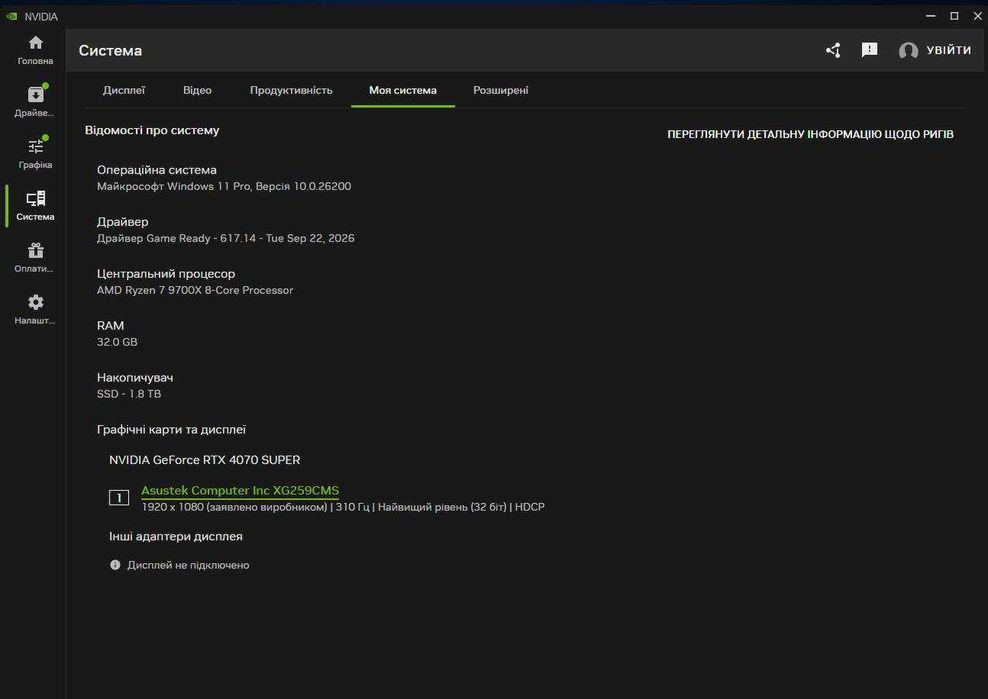Click AMD Ryzen 7 9700X processor text
988x699 pixels.
pyautogui.click(x=195, y=290)
